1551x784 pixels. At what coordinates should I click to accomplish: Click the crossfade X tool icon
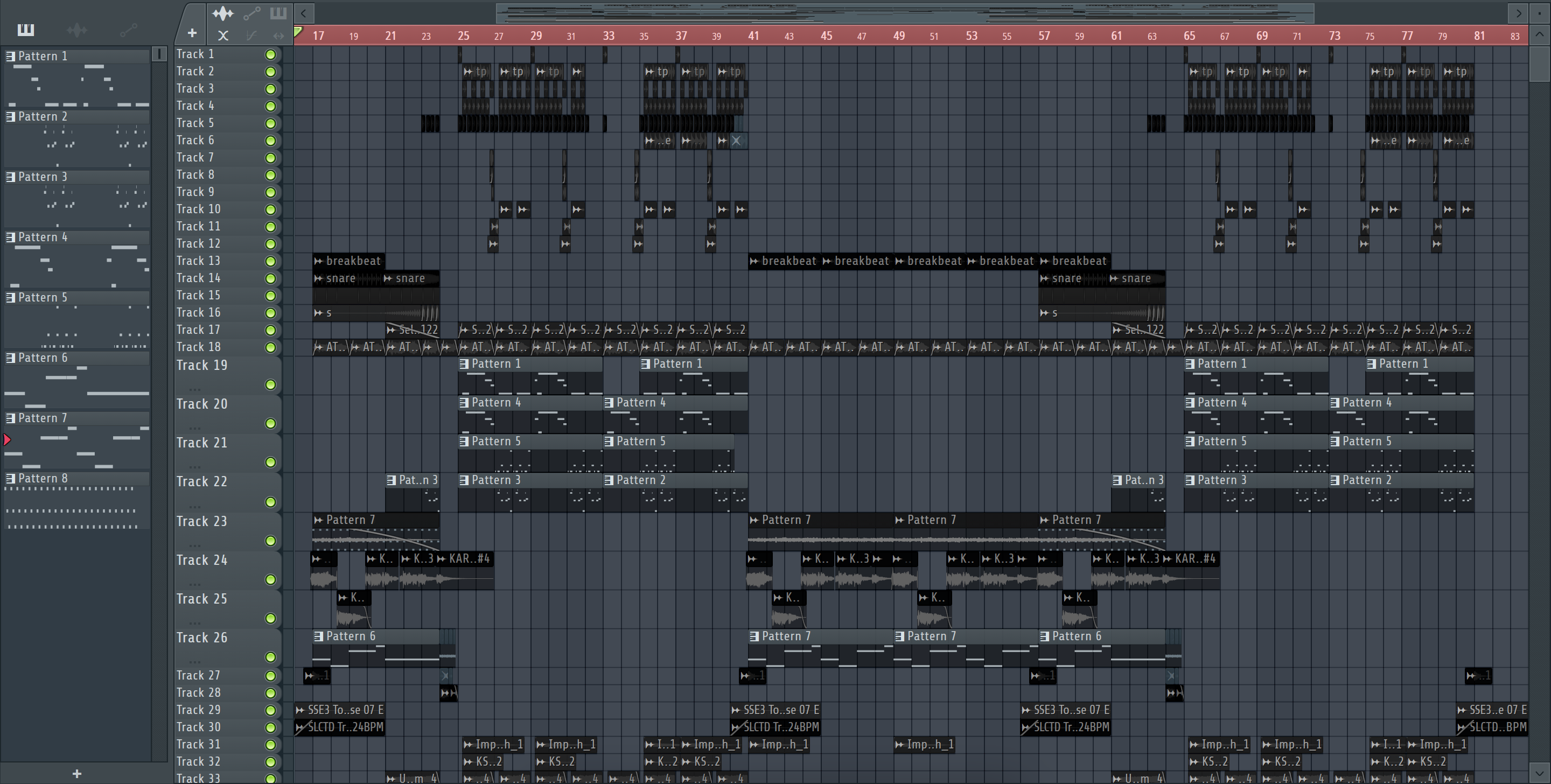tap(223, 36)
